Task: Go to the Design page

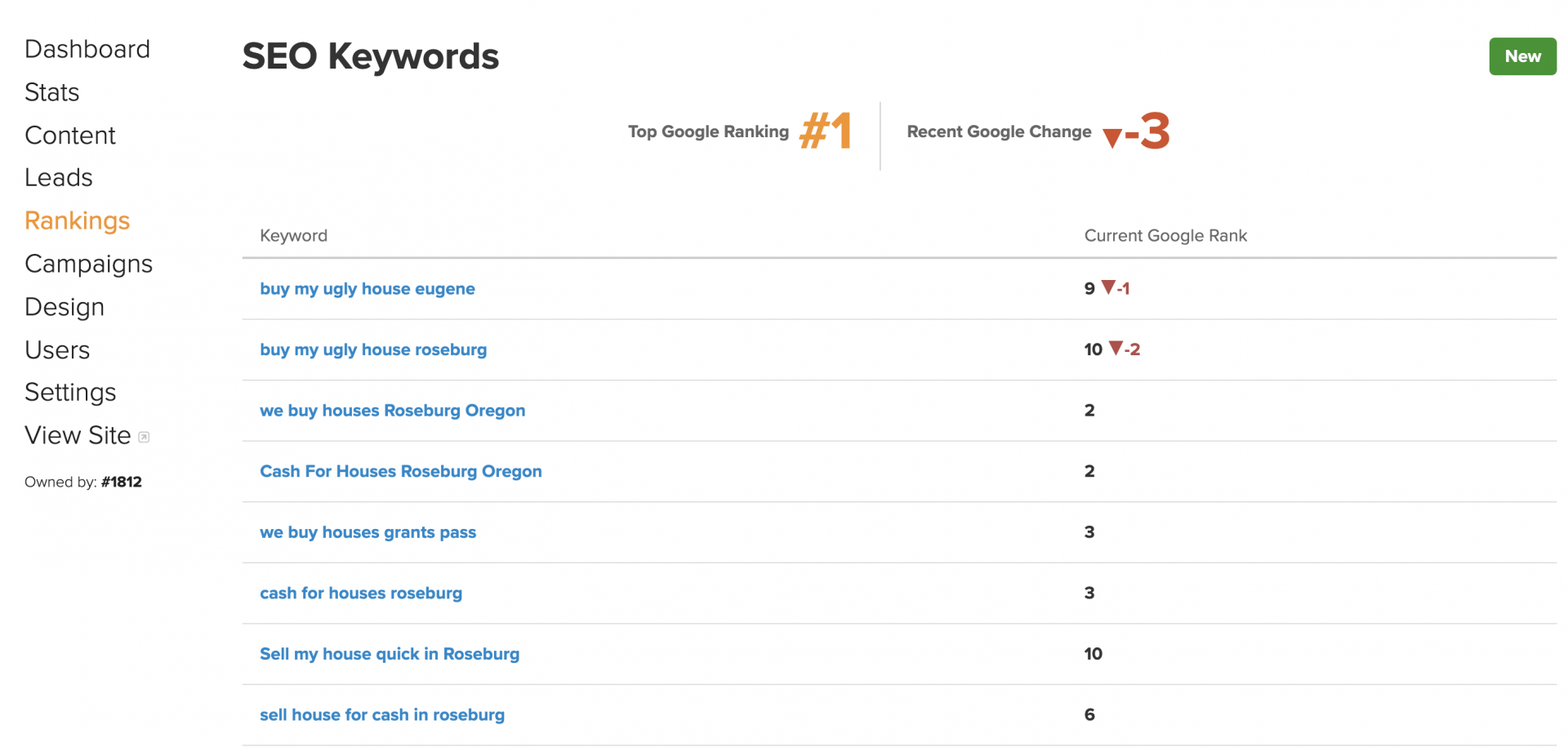Action: click(65, 307)
